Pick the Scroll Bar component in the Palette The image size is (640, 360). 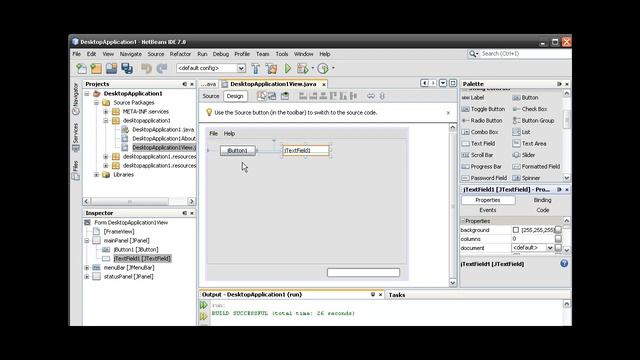pos(477,155)
